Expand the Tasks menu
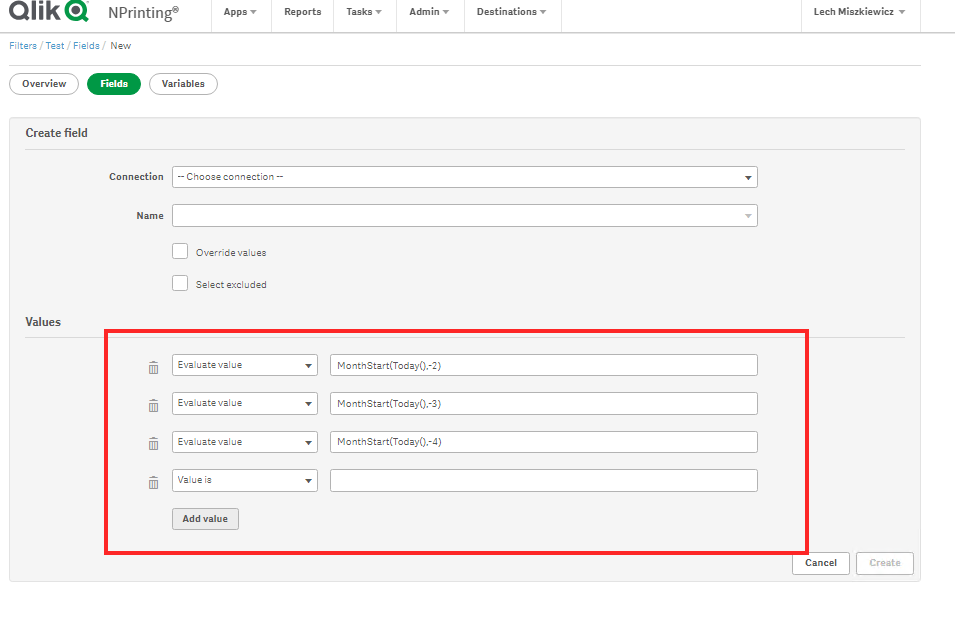Viewport: 955px width, 632px height. tap(364, 12)
